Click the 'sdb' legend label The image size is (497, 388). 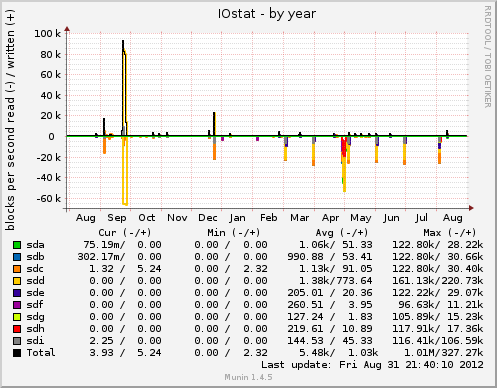[x=35, y=257]
